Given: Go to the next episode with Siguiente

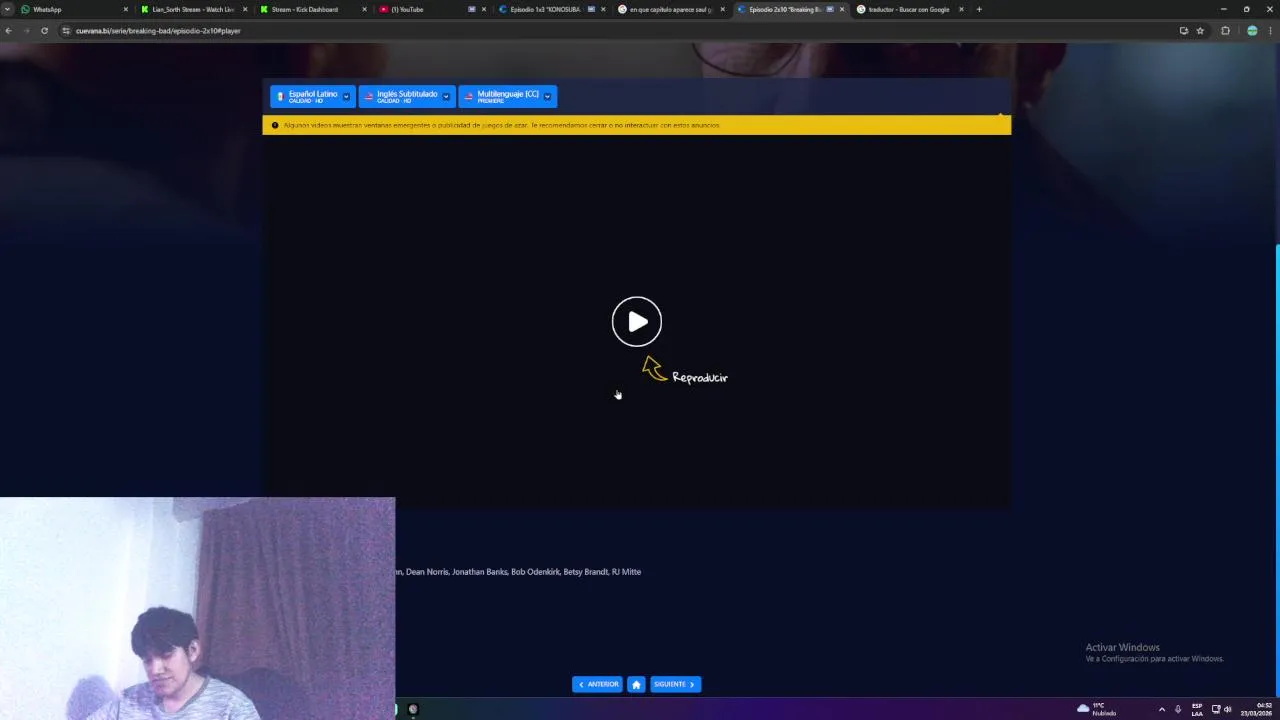Looking at the screenshot, I should click(675, 684).
